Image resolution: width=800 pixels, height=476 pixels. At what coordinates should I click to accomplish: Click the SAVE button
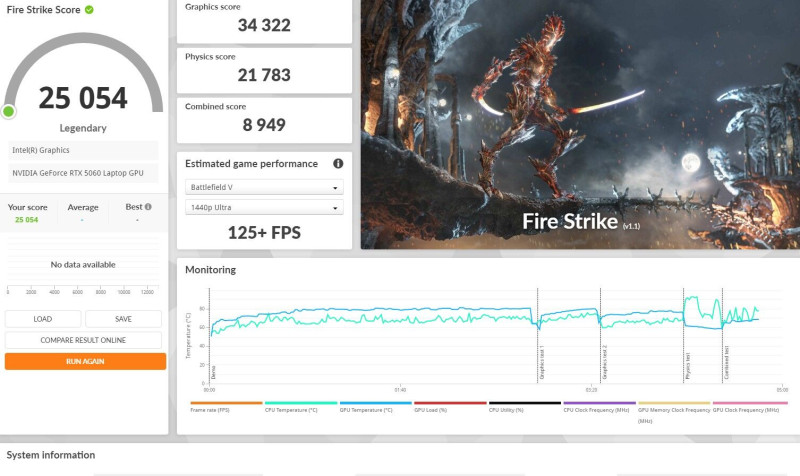coord(123,319)
